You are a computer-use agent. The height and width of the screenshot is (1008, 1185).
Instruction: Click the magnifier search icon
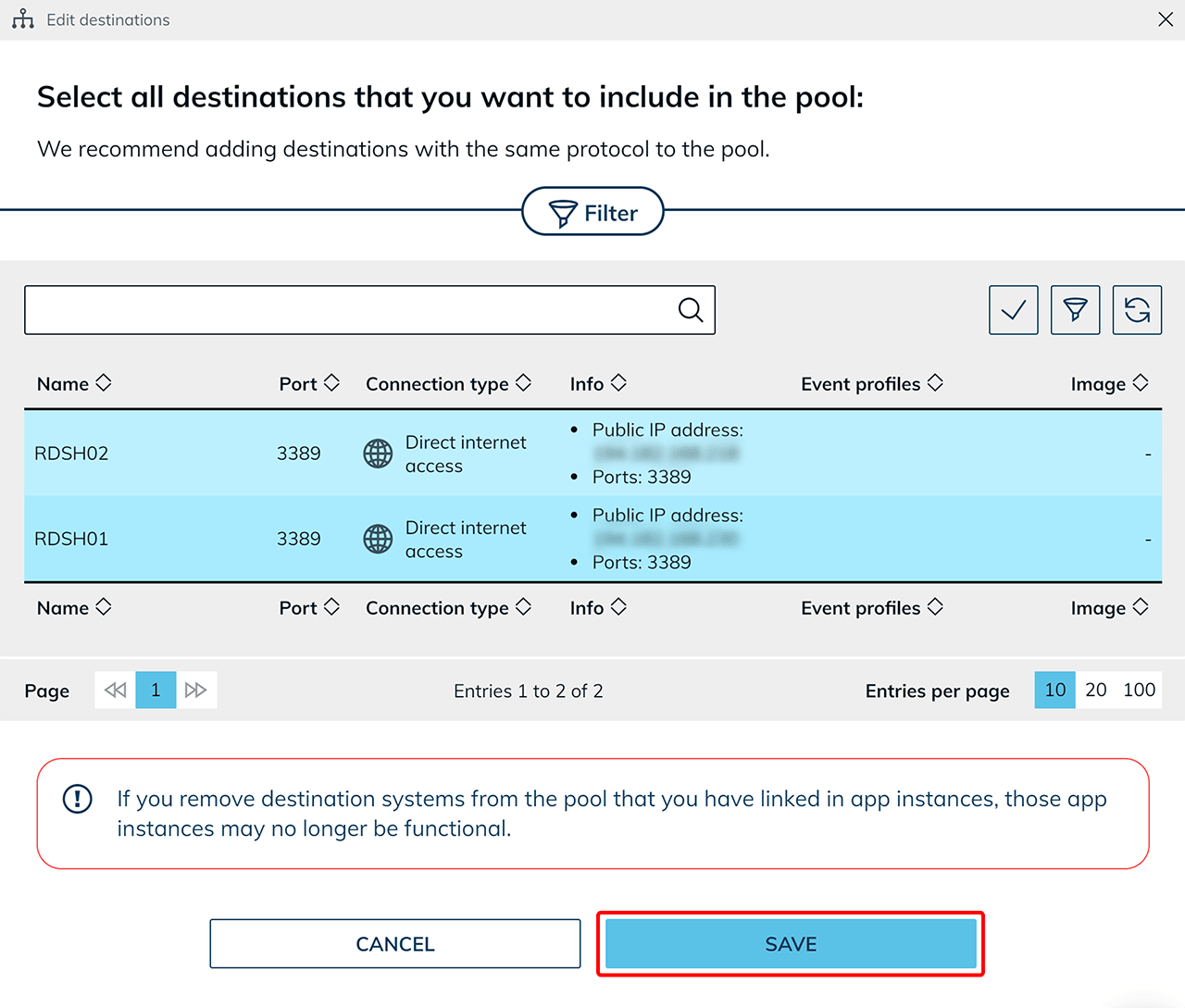click(691, 310)
